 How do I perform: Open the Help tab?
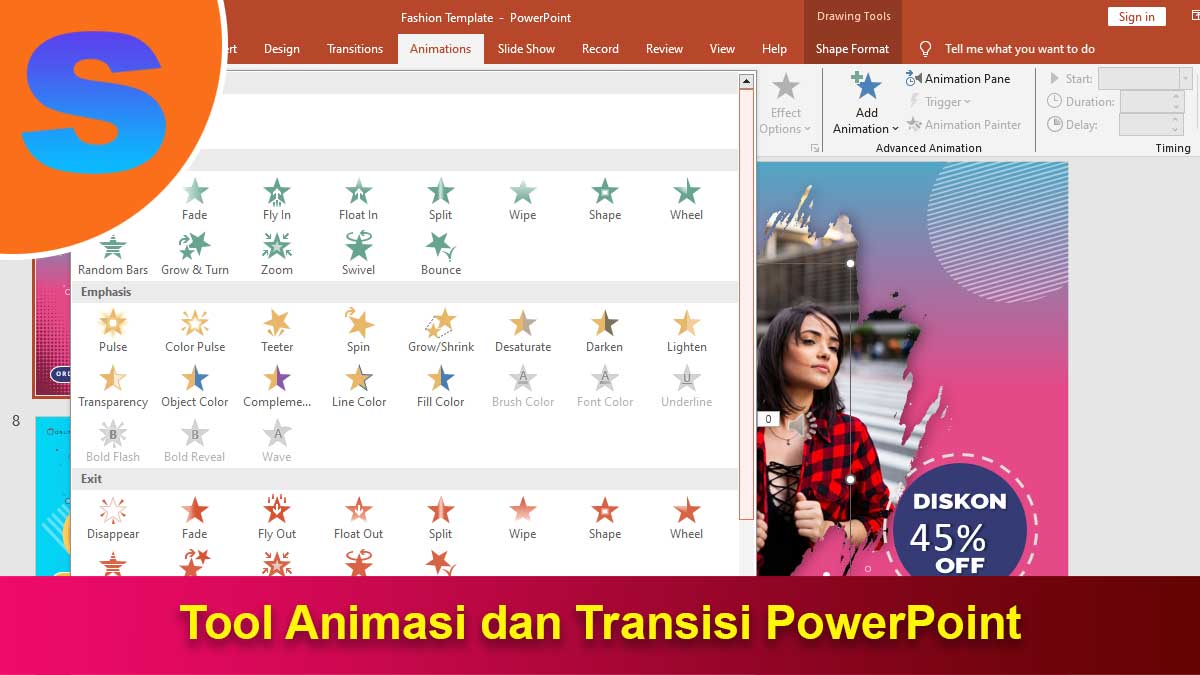pos(774,49)
